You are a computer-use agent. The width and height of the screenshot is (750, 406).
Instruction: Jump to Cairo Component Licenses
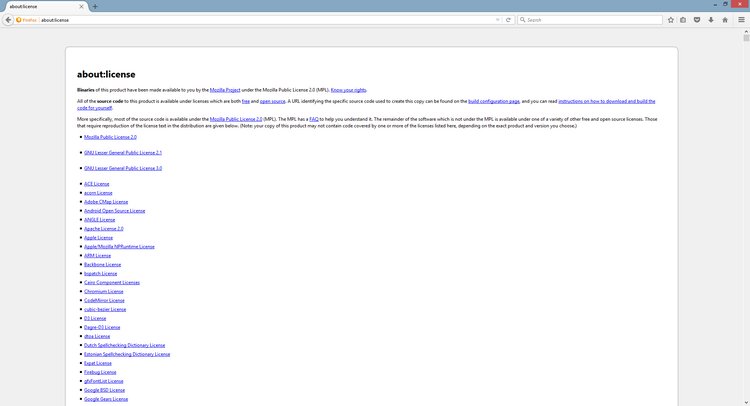112,283
